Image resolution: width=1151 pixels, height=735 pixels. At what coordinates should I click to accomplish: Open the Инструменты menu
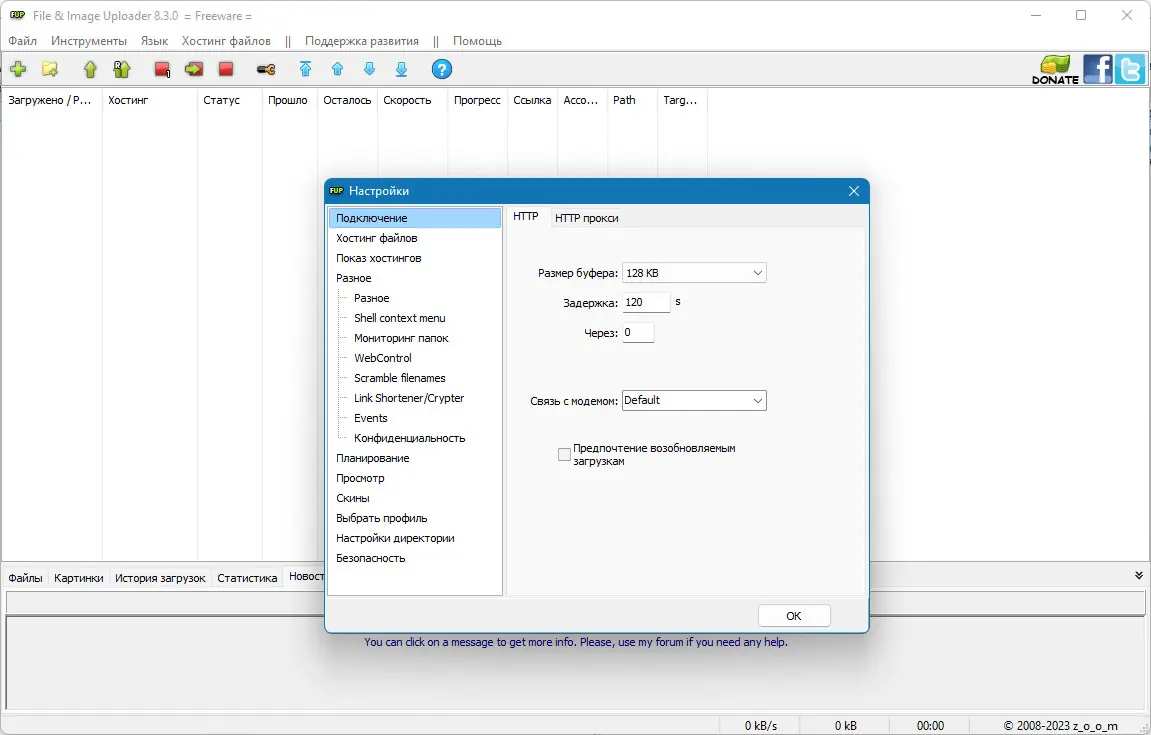89,41
